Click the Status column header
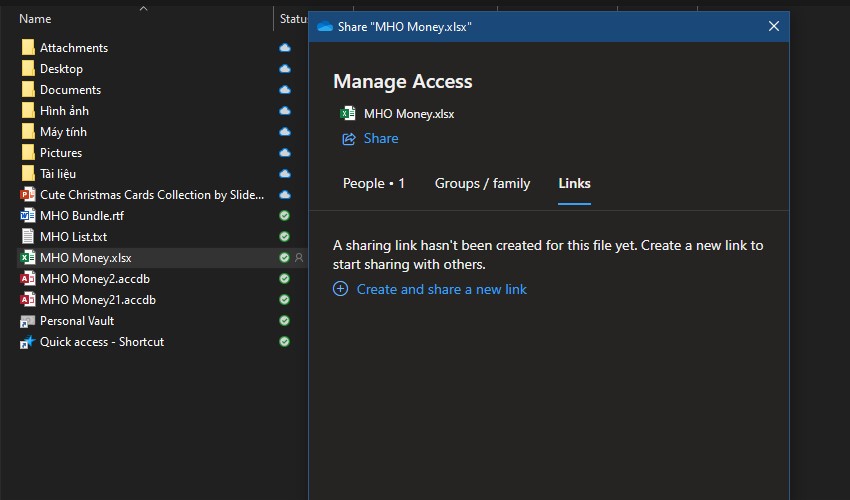 pos(293,19)
